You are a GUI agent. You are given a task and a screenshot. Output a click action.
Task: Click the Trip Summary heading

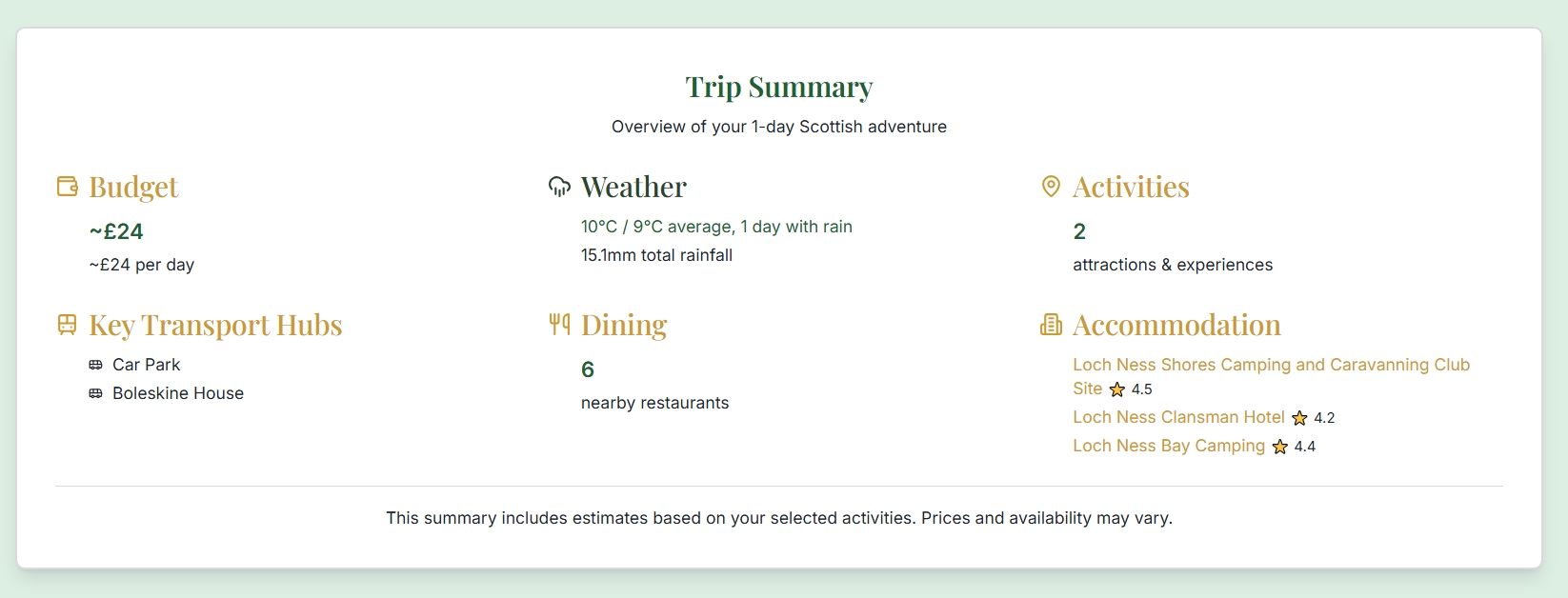pos(779,87)
